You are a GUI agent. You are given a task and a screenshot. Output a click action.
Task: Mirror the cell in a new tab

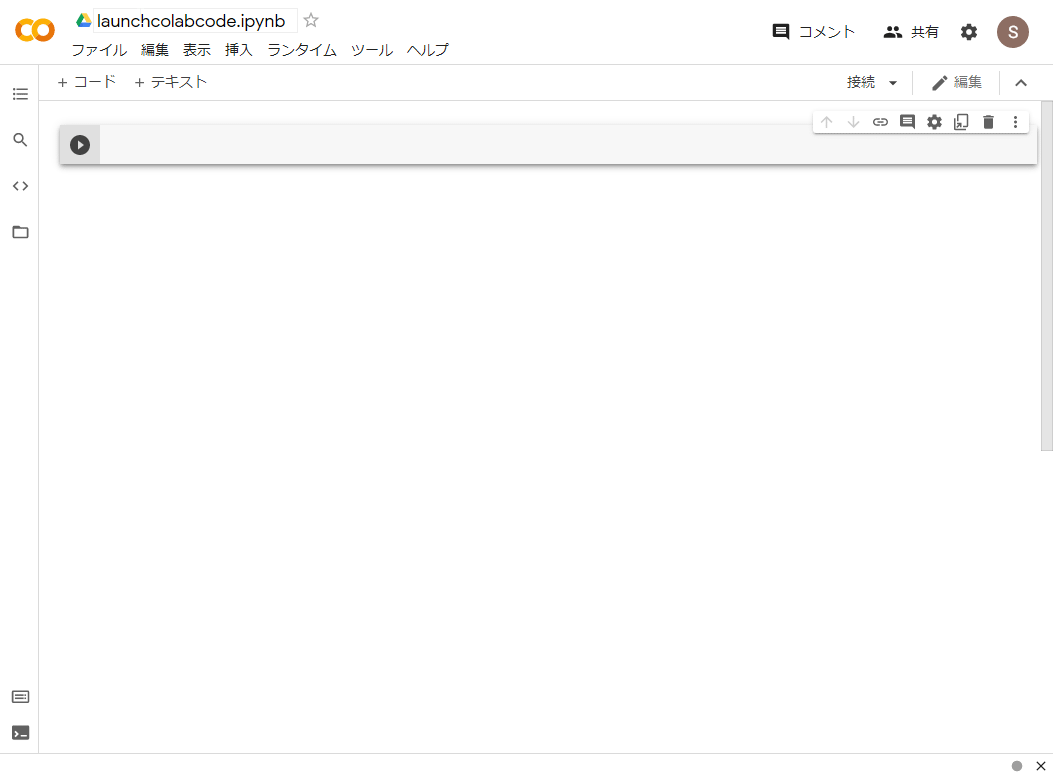pyautogui.click(x=961, y=121)
